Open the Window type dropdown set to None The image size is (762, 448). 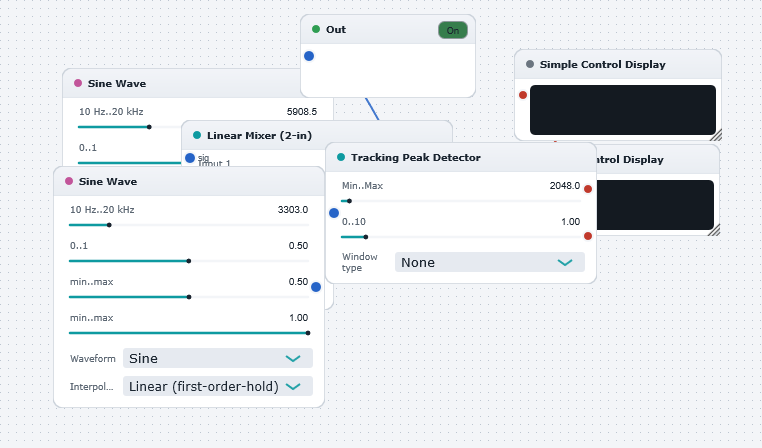point(490,262)
